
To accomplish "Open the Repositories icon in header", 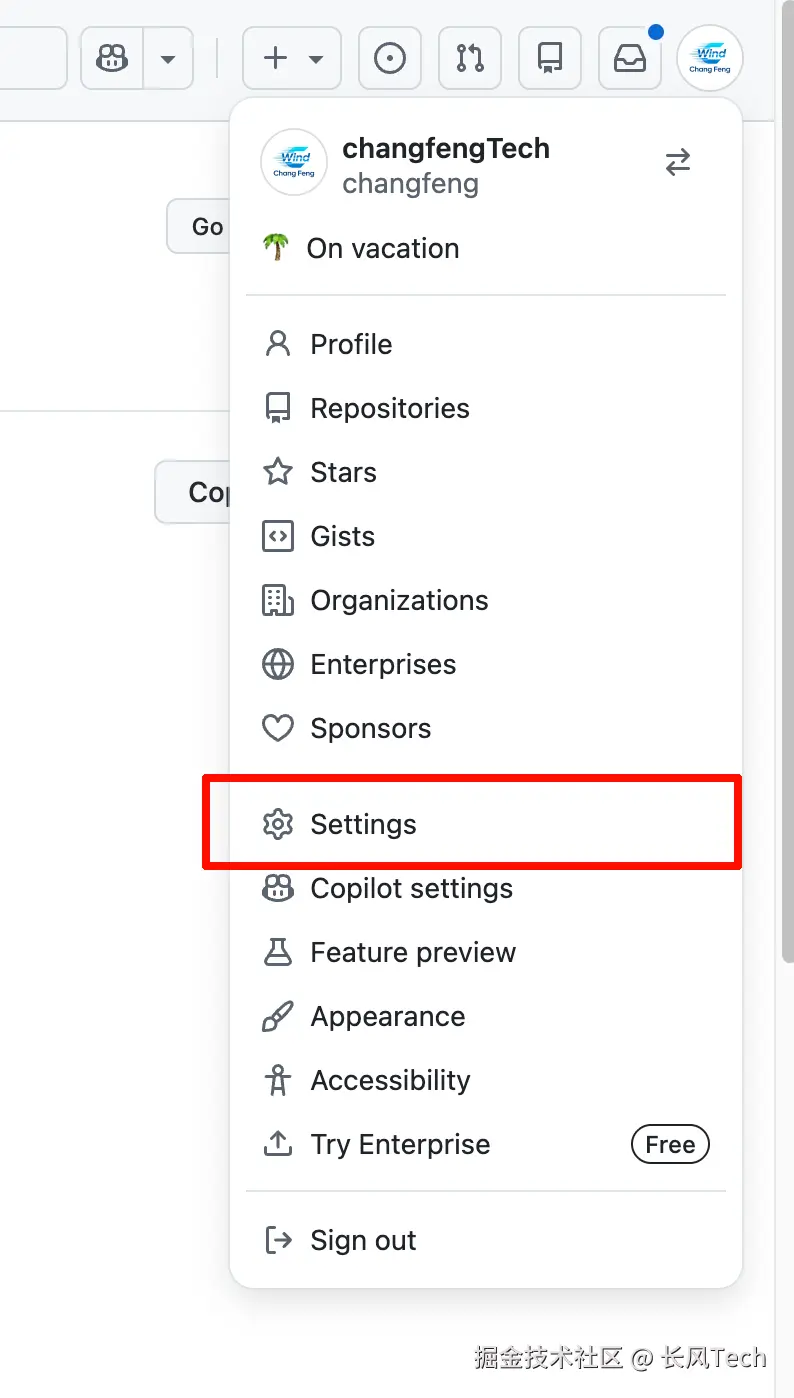I will point(549,59).
